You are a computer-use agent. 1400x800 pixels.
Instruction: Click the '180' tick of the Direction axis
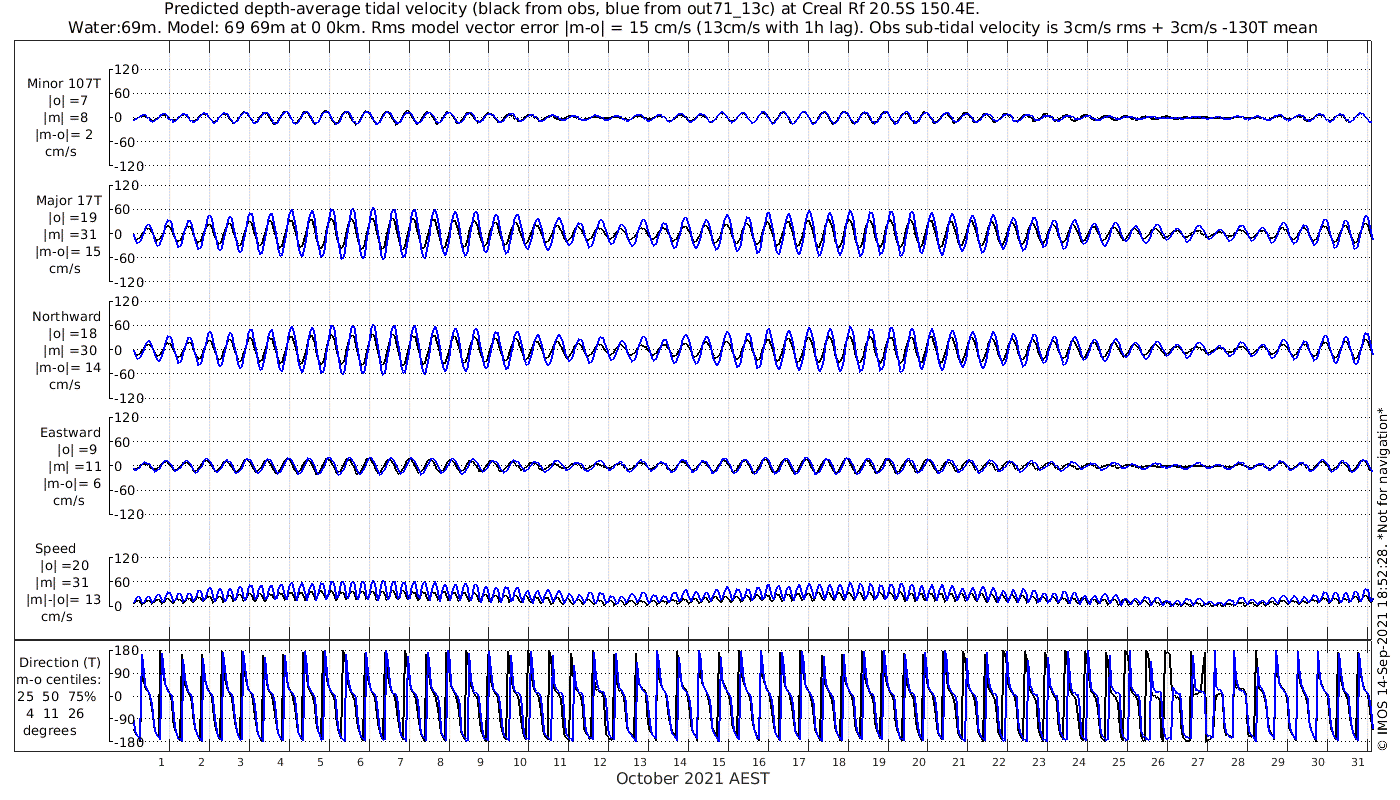point(125,651)
